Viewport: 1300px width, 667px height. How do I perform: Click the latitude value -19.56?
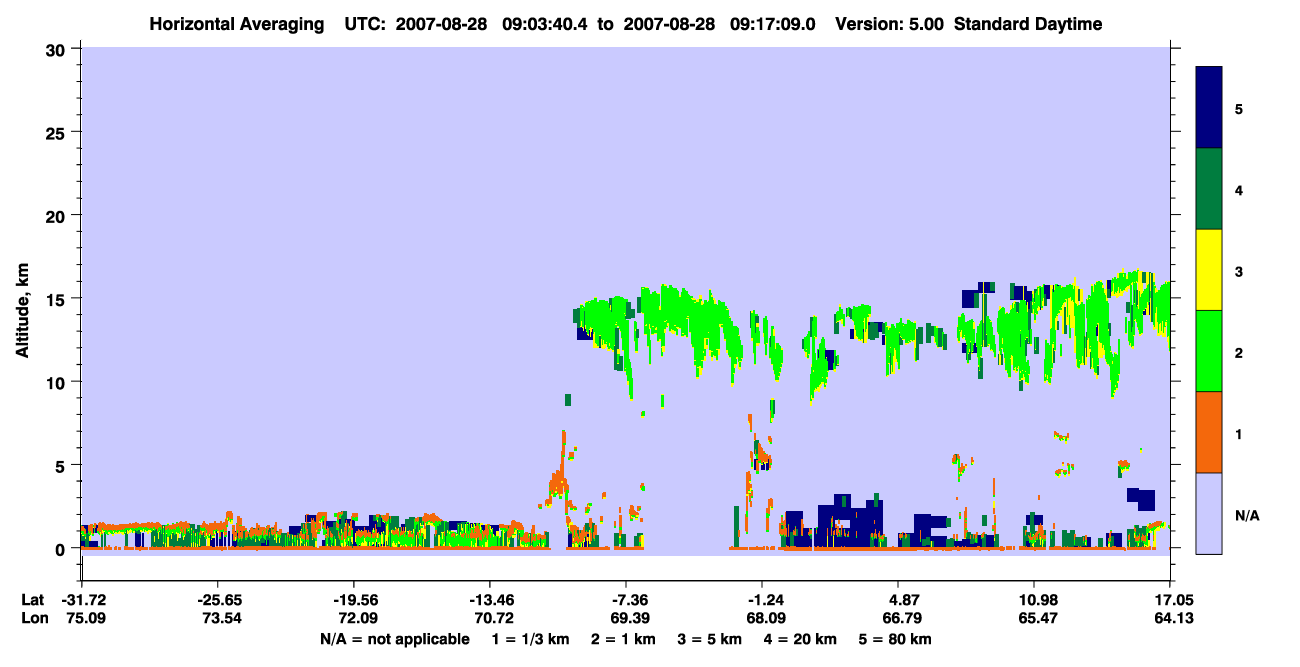(x=354, y=600)
